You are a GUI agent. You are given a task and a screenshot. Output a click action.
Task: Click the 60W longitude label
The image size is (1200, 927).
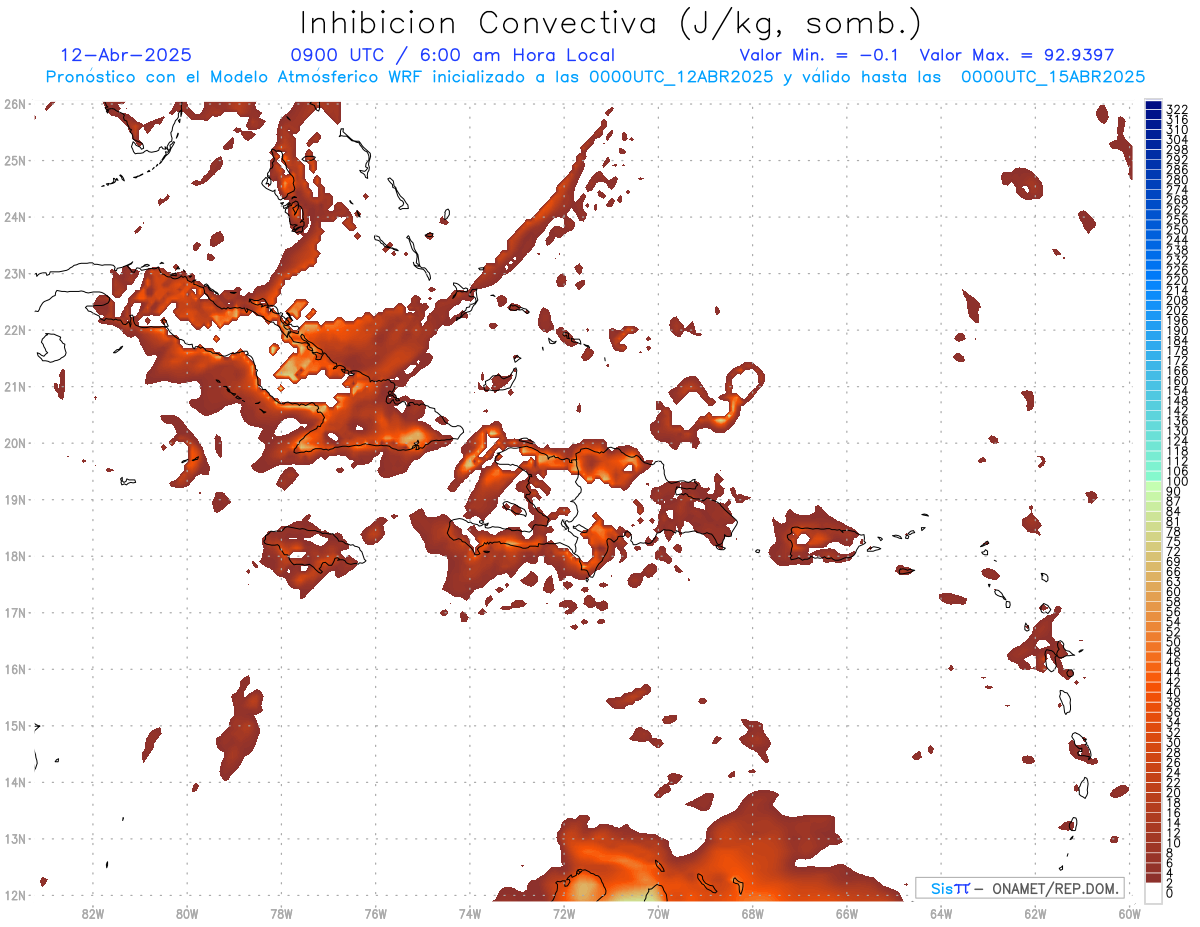(1129, 913)
